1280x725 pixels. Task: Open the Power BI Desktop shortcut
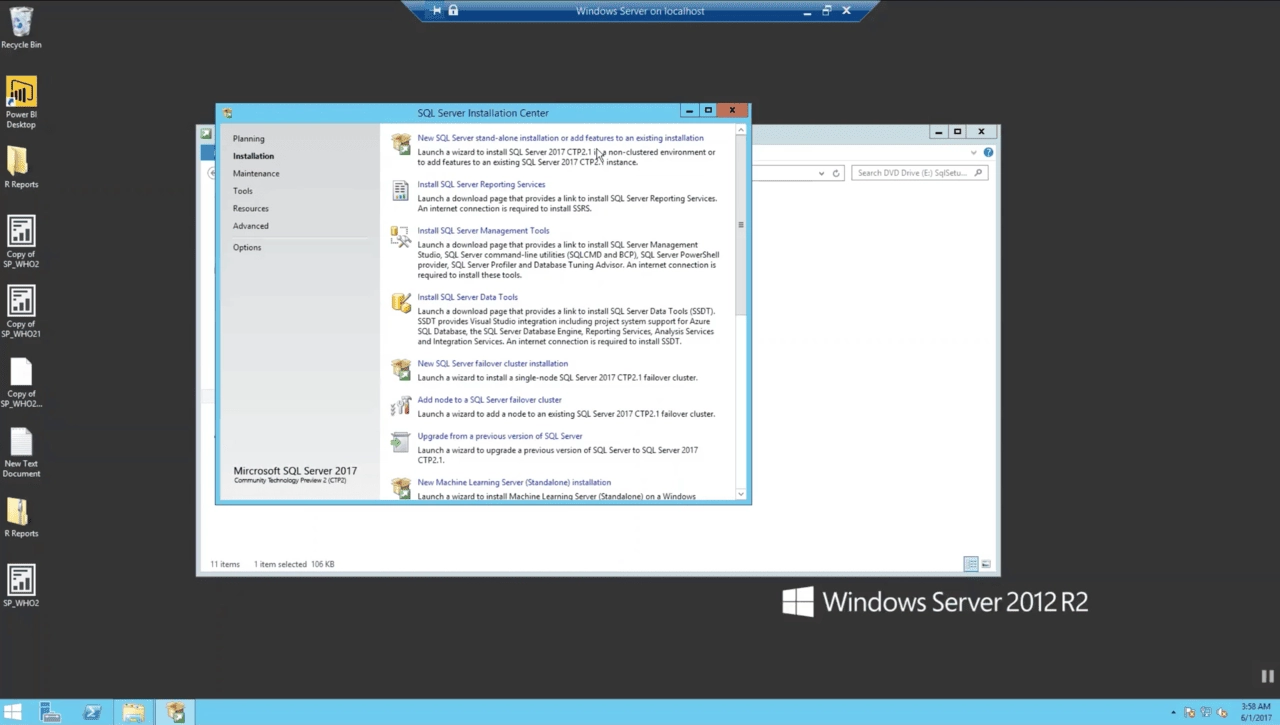point(21,102)
